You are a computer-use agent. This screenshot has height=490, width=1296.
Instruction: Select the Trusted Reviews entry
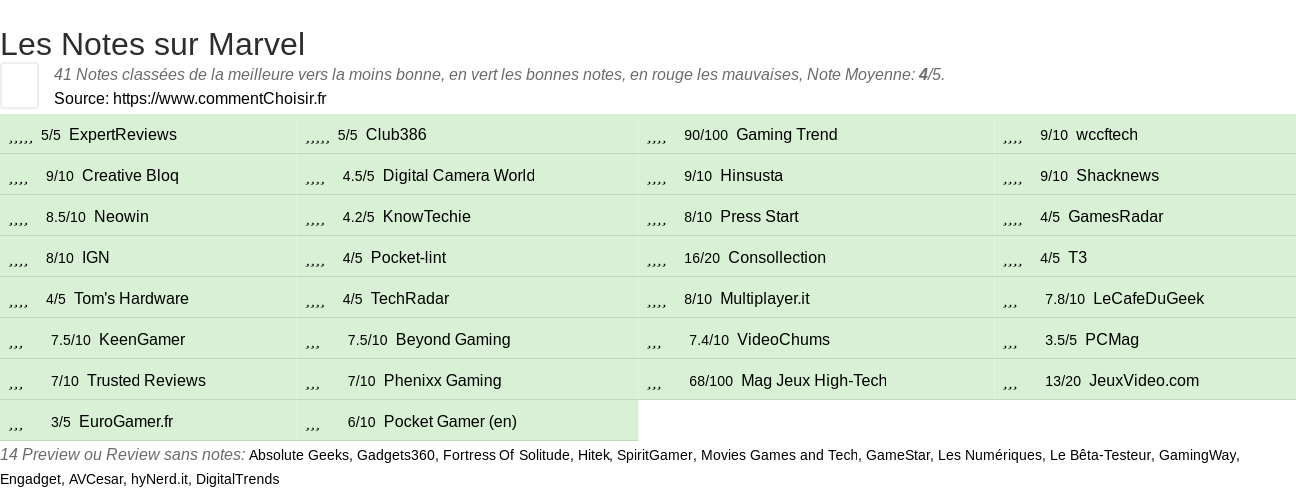(148, 380)
